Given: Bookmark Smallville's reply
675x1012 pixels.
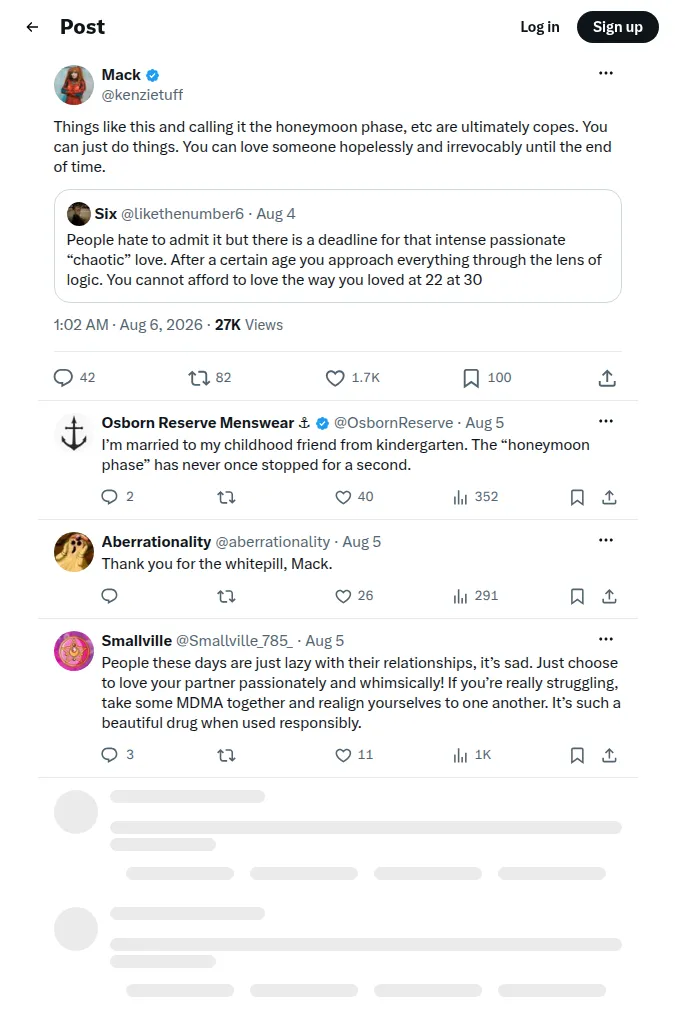Looking at the screenshot, I should point(577,755).
